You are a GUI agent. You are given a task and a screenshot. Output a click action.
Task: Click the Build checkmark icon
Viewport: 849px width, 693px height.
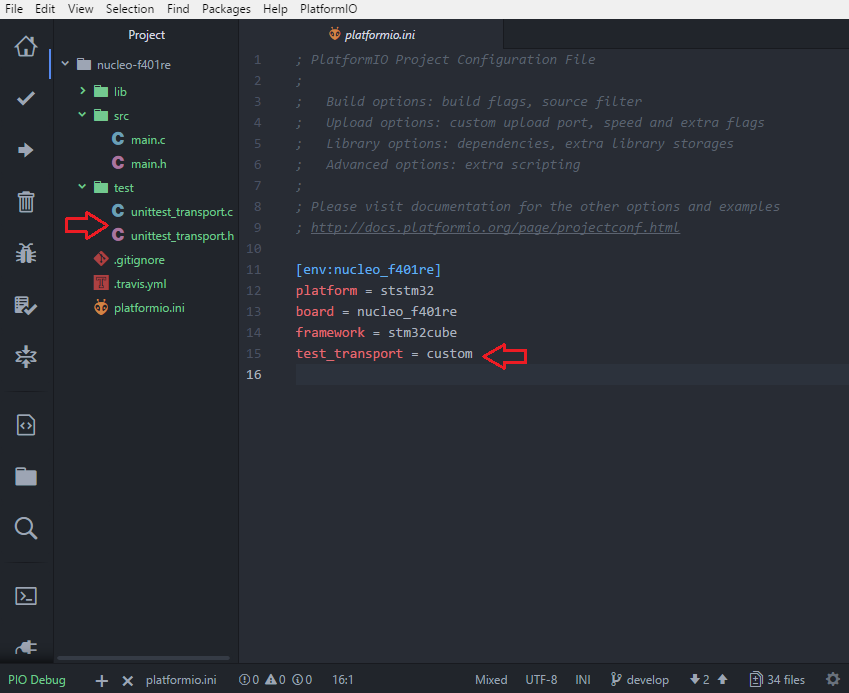25,98
